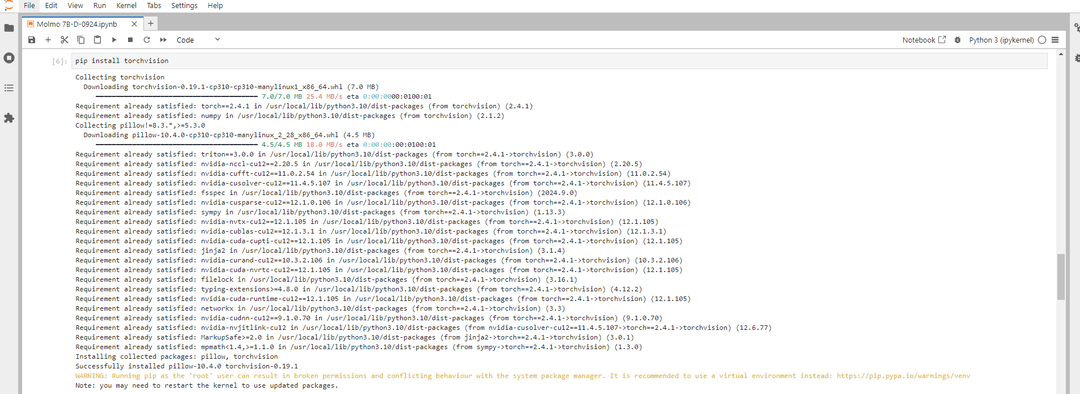Open running terminals and kernels sidebar
This screenshot has height=394, width=1080.
tap(9, 58)
